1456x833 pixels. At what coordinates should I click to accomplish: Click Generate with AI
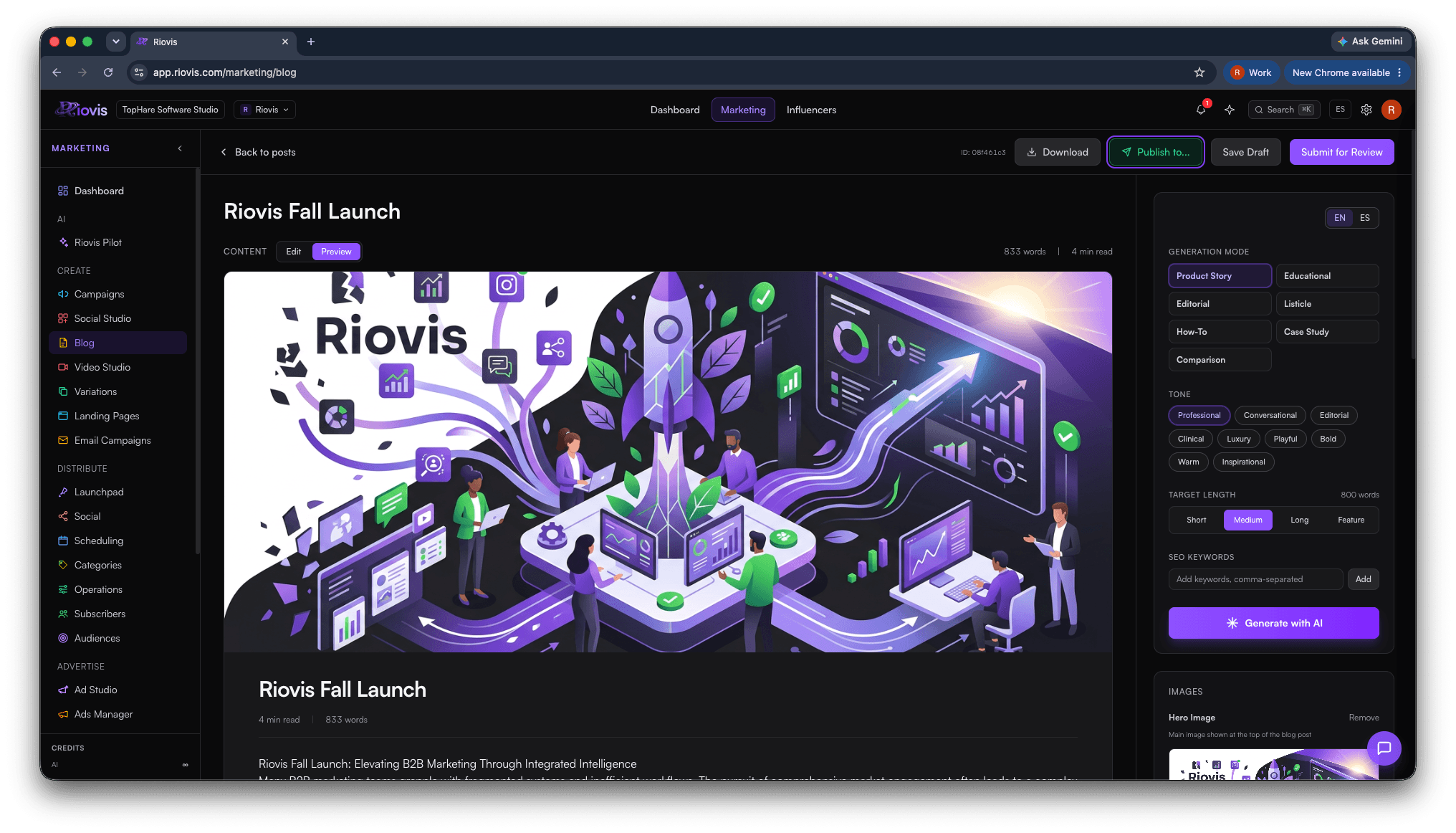click(1273, 623)
